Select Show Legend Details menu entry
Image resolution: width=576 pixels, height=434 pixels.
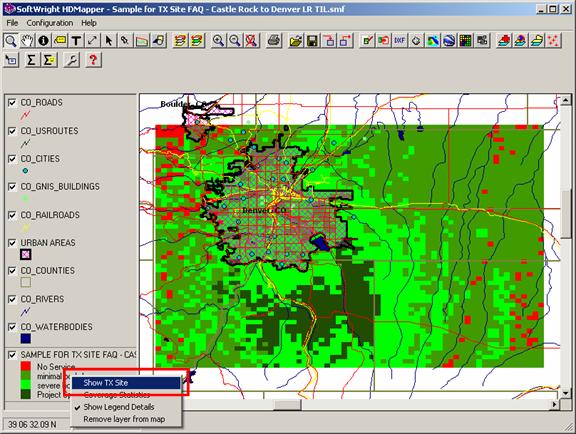click(126, 407)
